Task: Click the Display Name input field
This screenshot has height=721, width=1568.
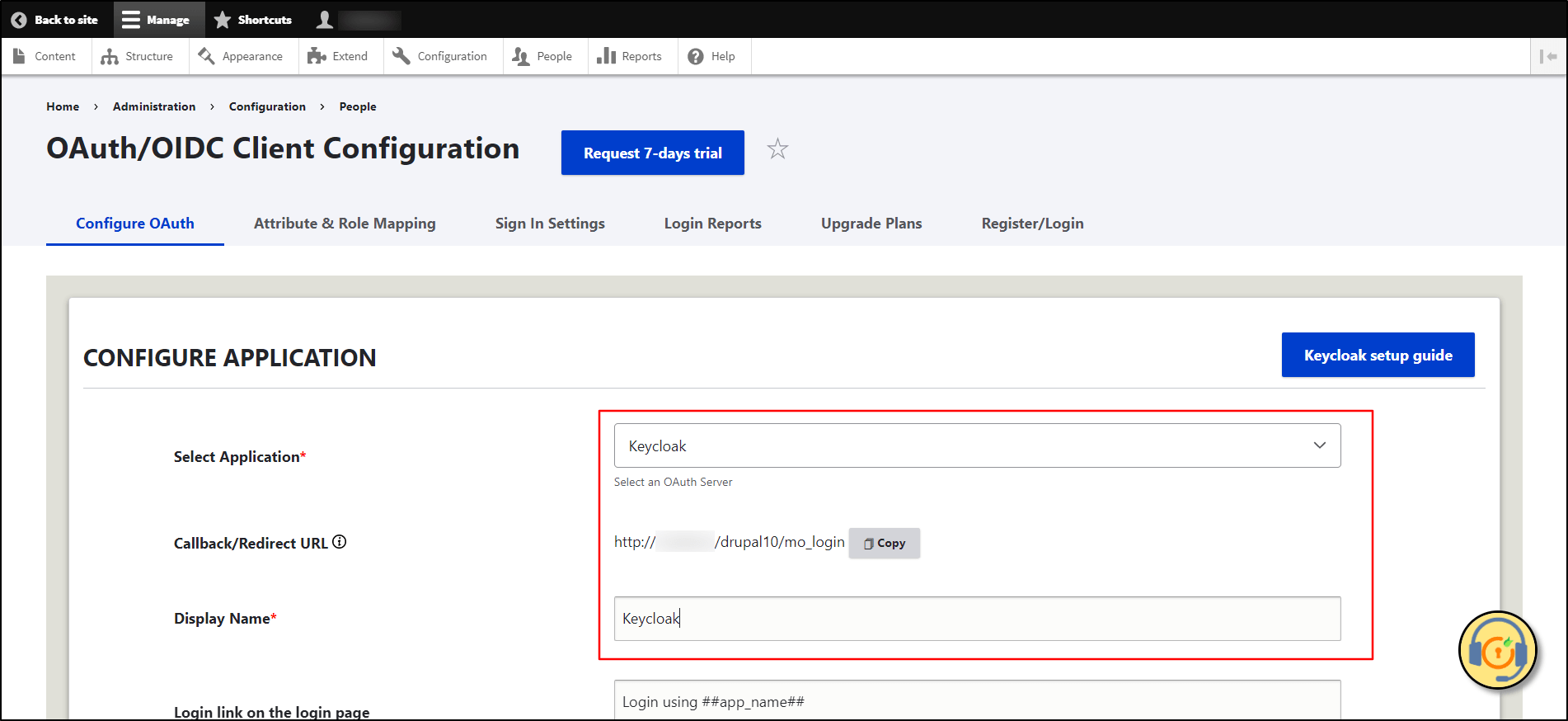Action: tap(978, 619)
